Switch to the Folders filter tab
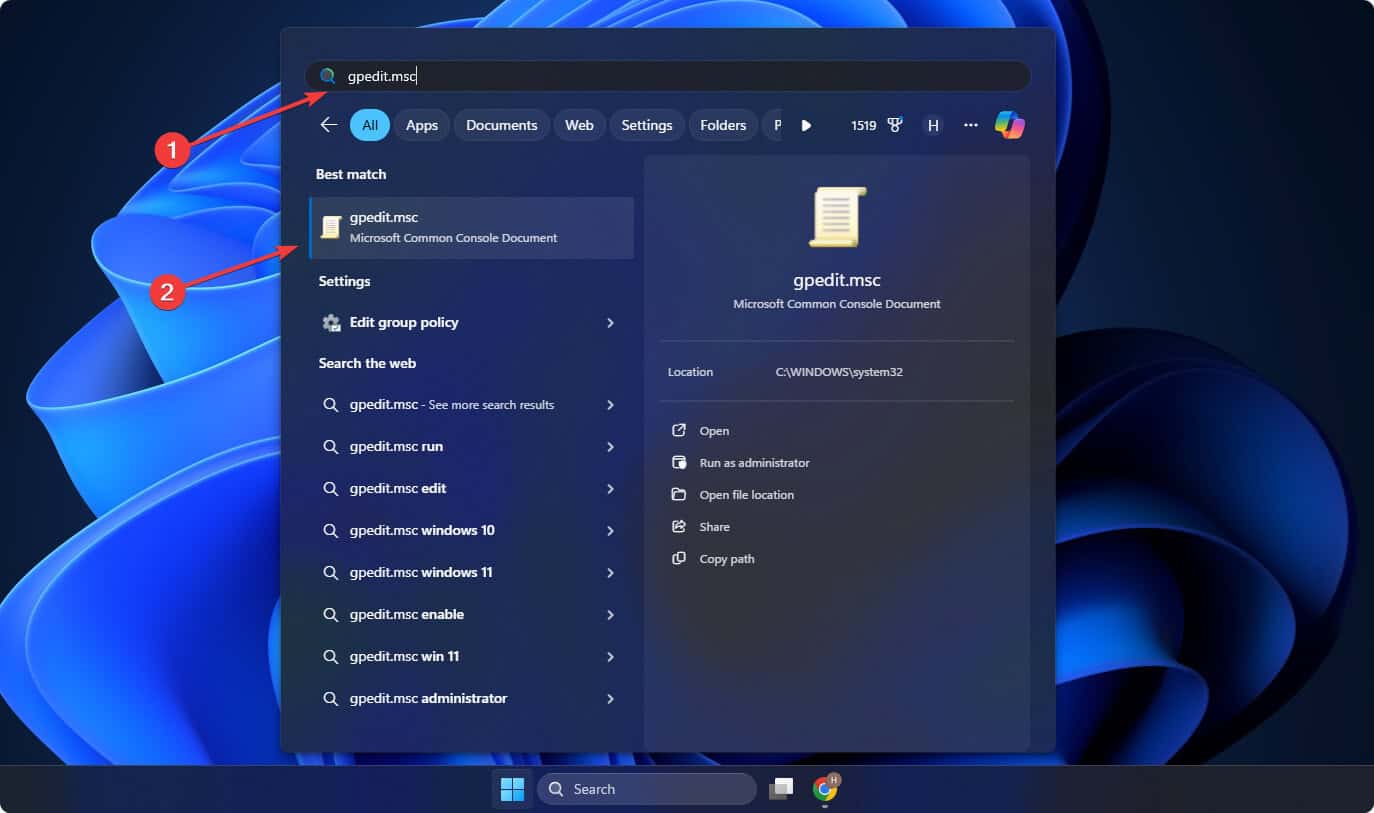The image size is (1374, 813). point(723,125)
